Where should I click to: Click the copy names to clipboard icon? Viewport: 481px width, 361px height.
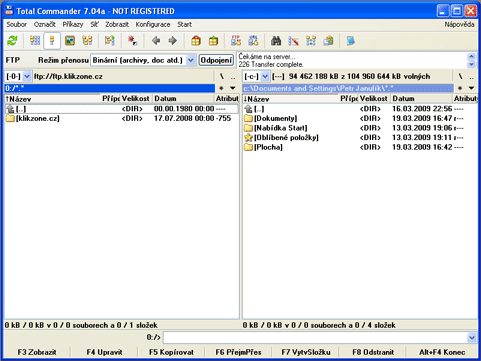[x=328, y=41]
